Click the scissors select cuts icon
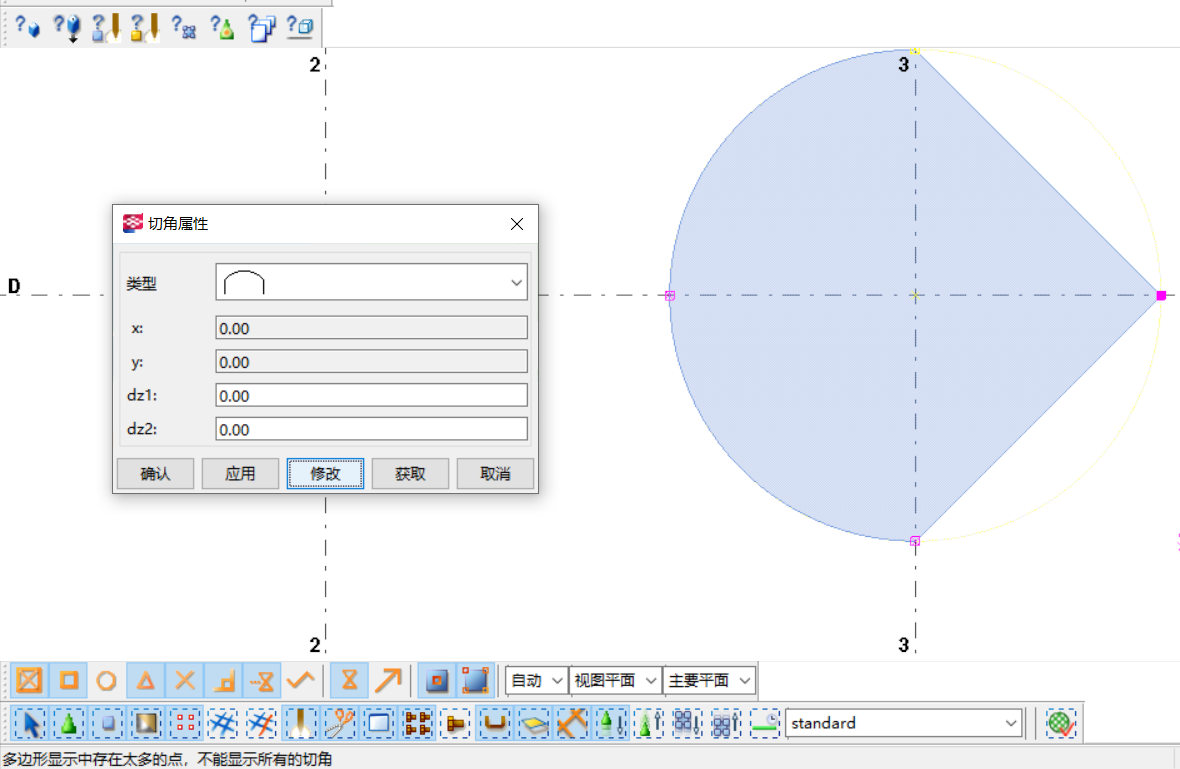This screenshot has height=769, width=1180. [x=339, y=723]
